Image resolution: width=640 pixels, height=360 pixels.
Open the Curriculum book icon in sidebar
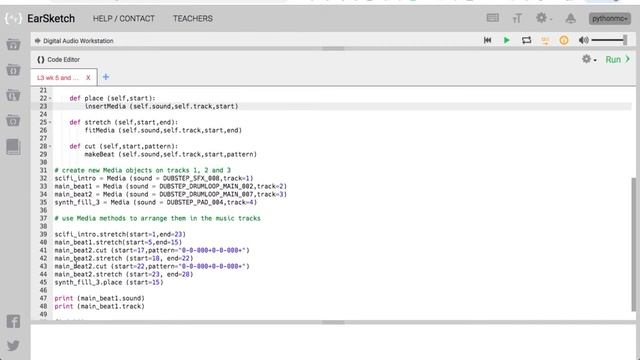tap(13, 147)
